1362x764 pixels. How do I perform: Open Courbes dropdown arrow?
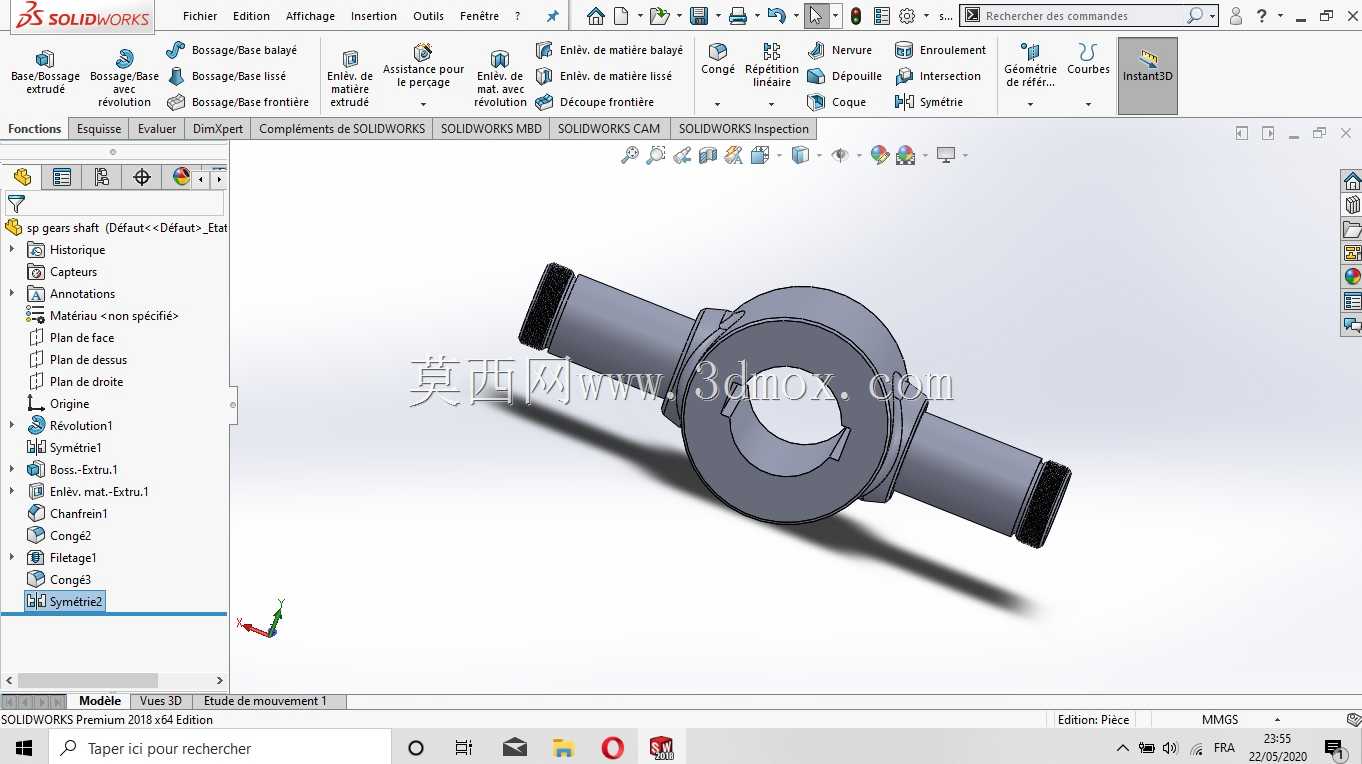[1088, 104]
